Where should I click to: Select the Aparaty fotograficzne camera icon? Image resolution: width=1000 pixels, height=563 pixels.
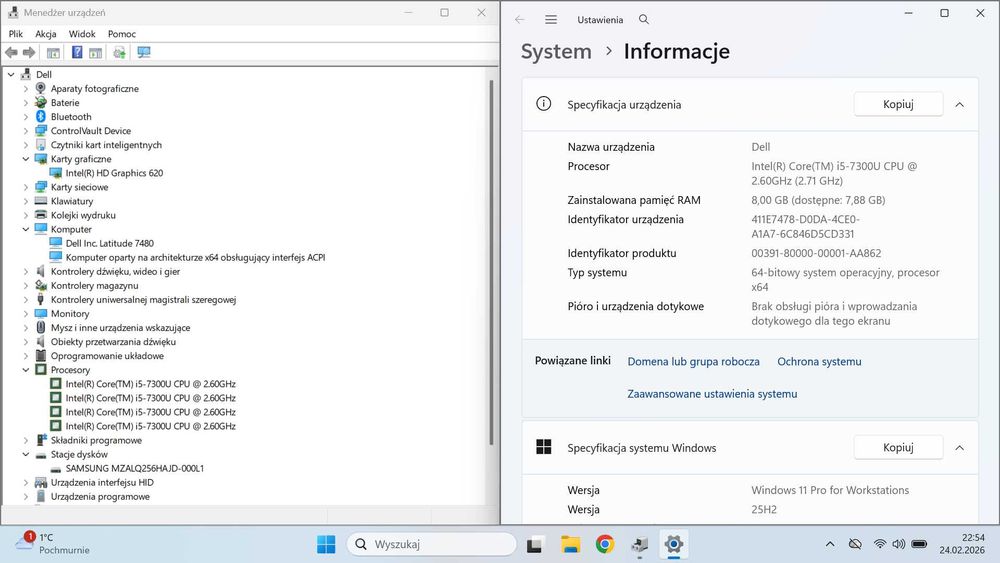click(41, 89)
